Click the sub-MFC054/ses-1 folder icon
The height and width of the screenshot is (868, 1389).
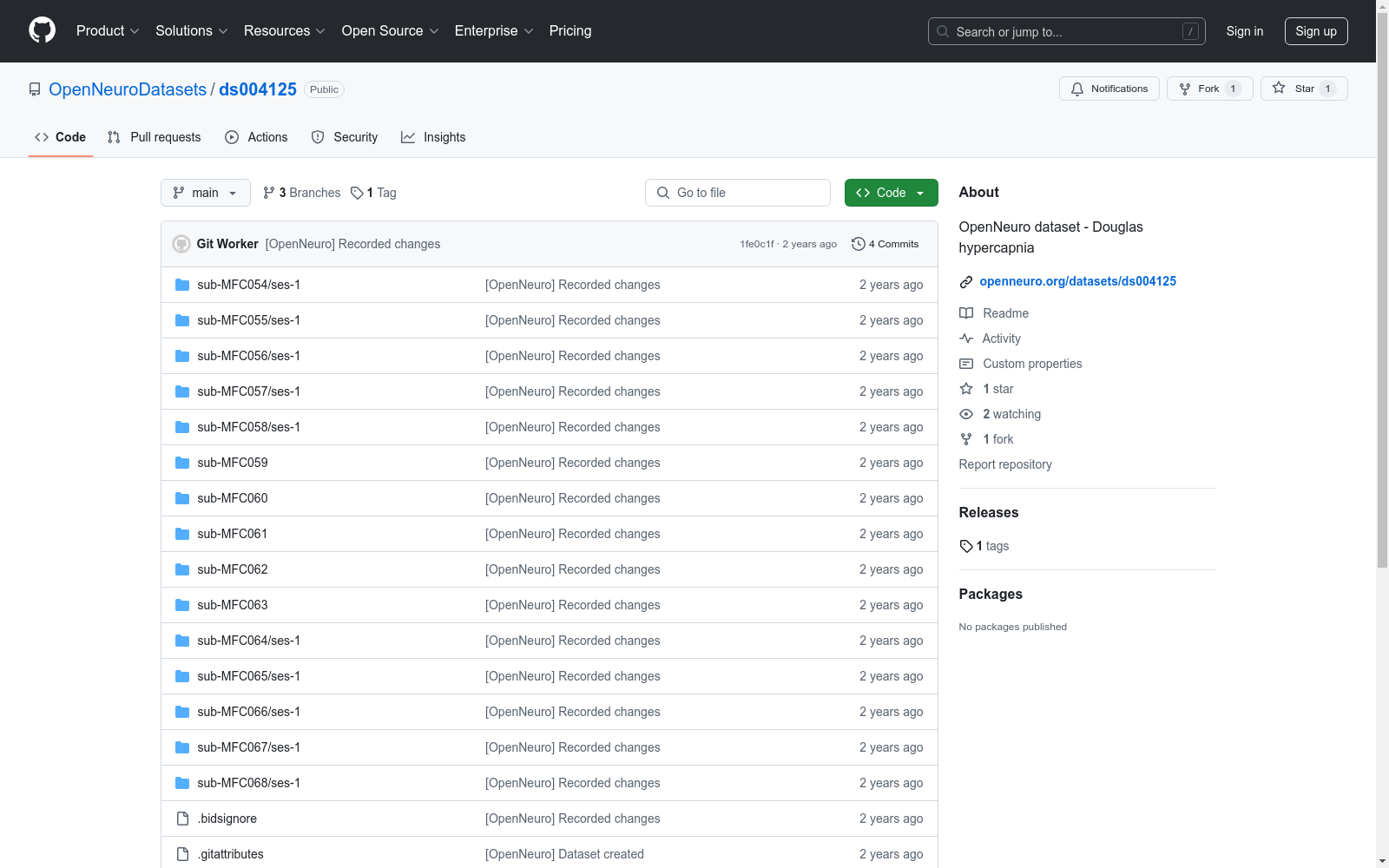click(182, 285)
